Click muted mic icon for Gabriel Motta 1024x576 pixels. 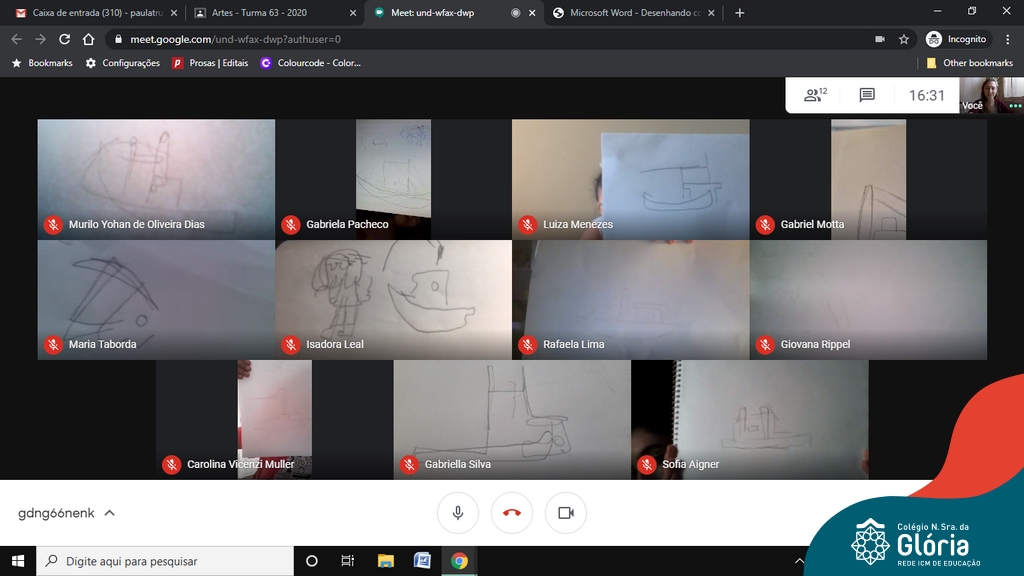coord(765,225)
